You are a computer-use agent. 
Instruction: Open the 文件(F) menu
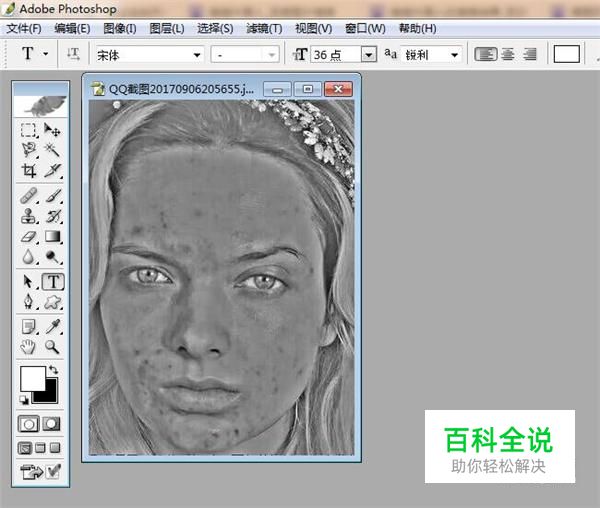[x=24, y=29]
